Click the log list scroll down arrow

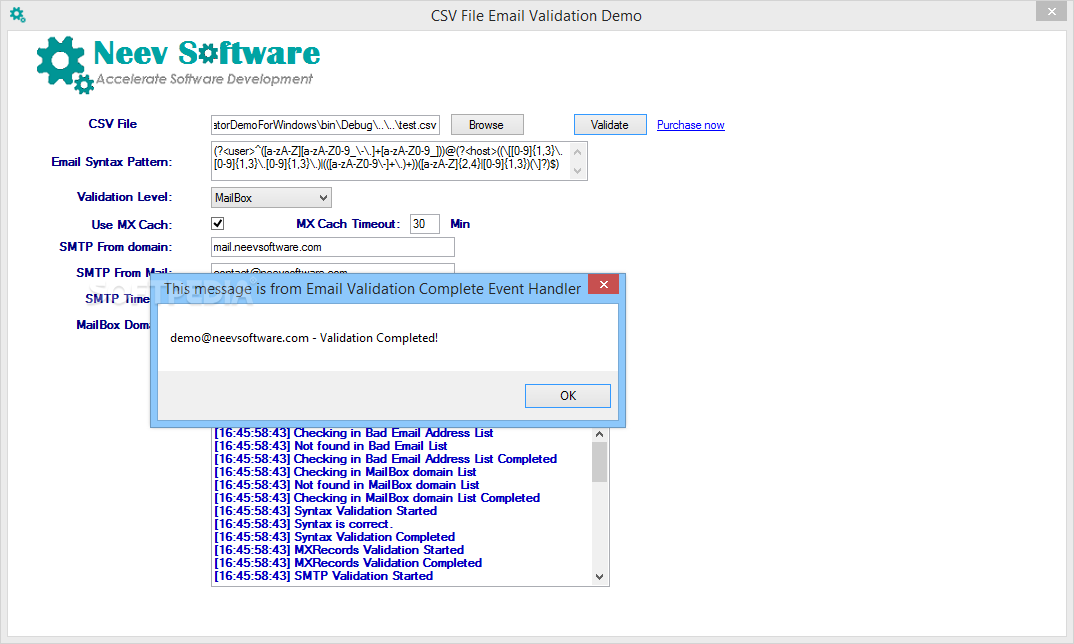599,577
